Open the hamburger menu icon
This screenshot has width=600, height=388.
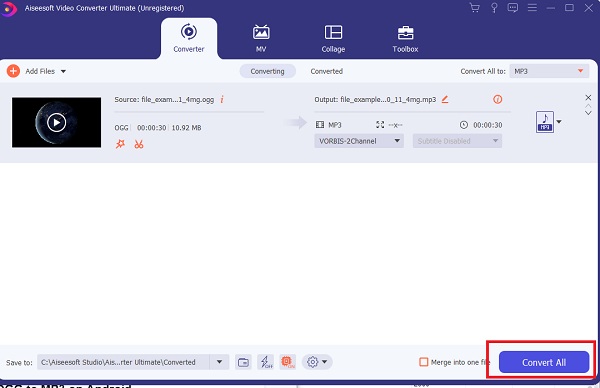(x=532, y=8)
